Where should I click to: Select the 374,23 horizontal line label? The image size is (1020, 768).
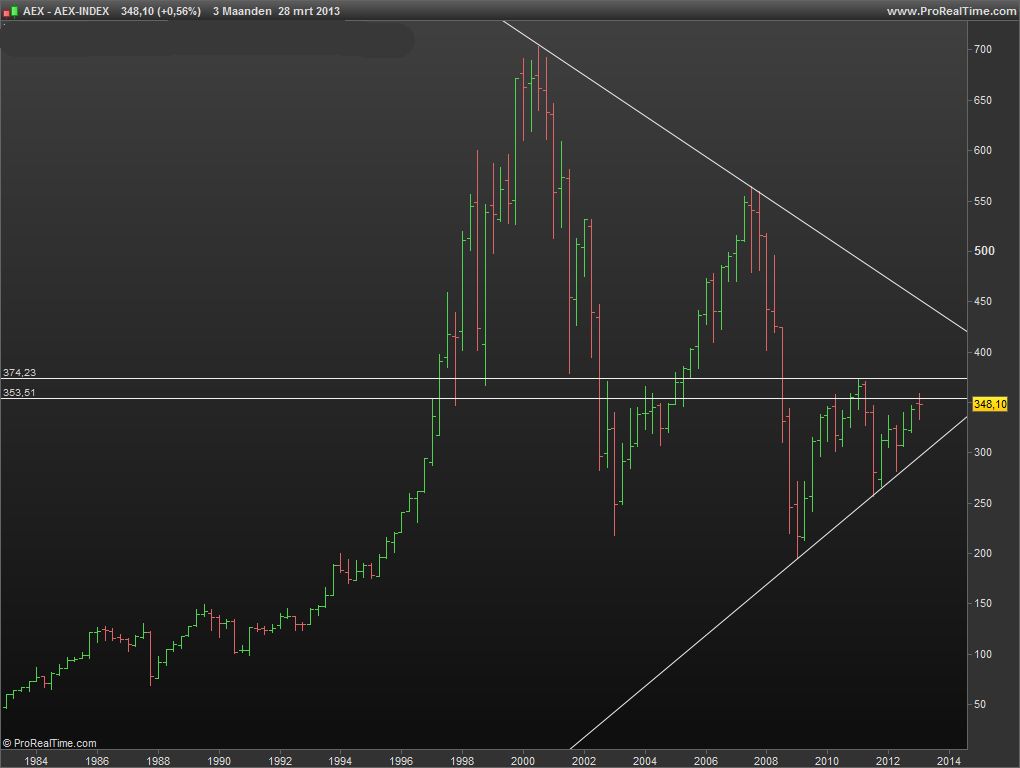(19, 372)
